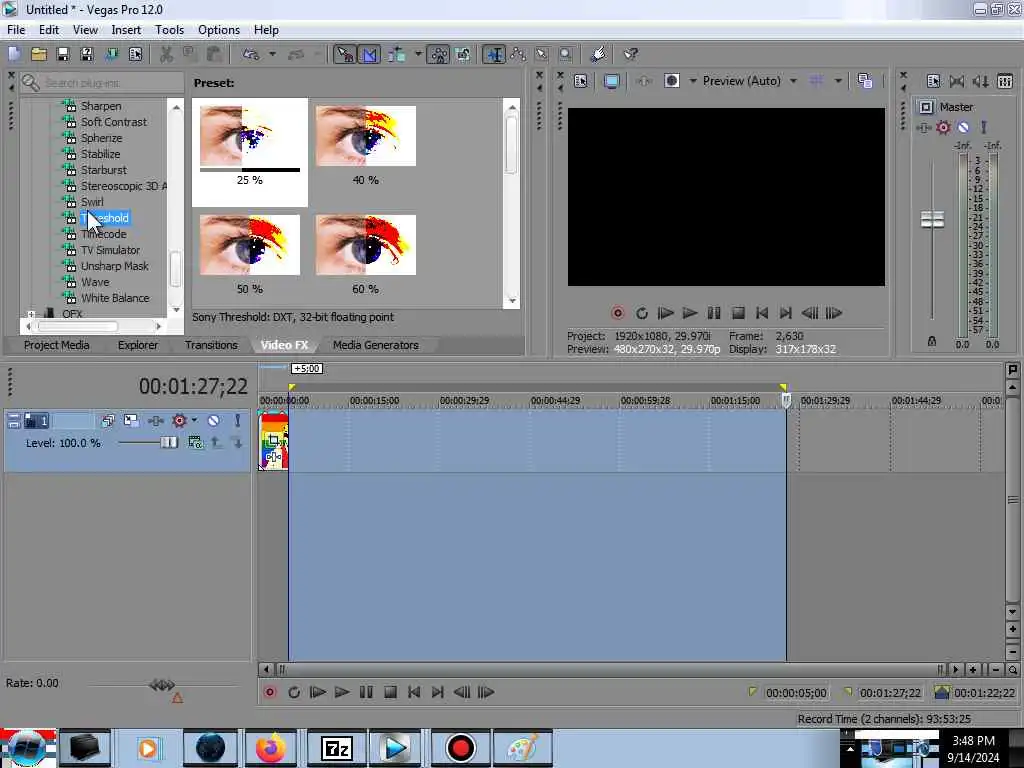1024x768 pixels.
Task: Click the Render As toolbar icon
Action: click(x=111, y=54)
